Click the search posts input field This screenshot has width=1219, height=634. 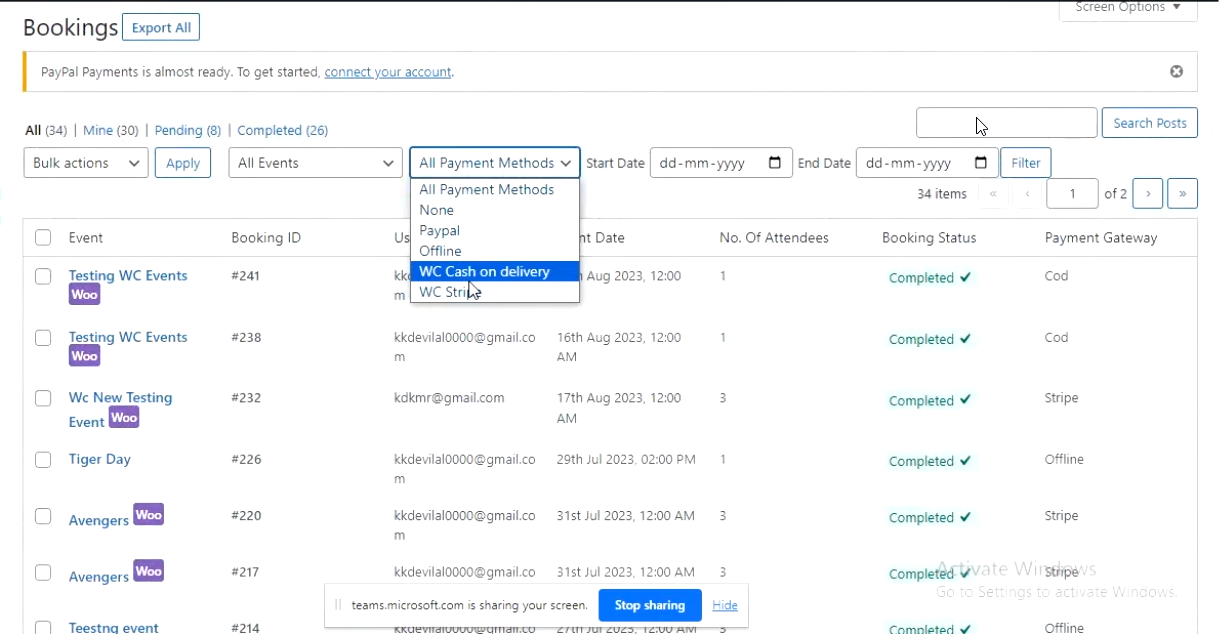pyautogui.click(x=1006, y=123)
